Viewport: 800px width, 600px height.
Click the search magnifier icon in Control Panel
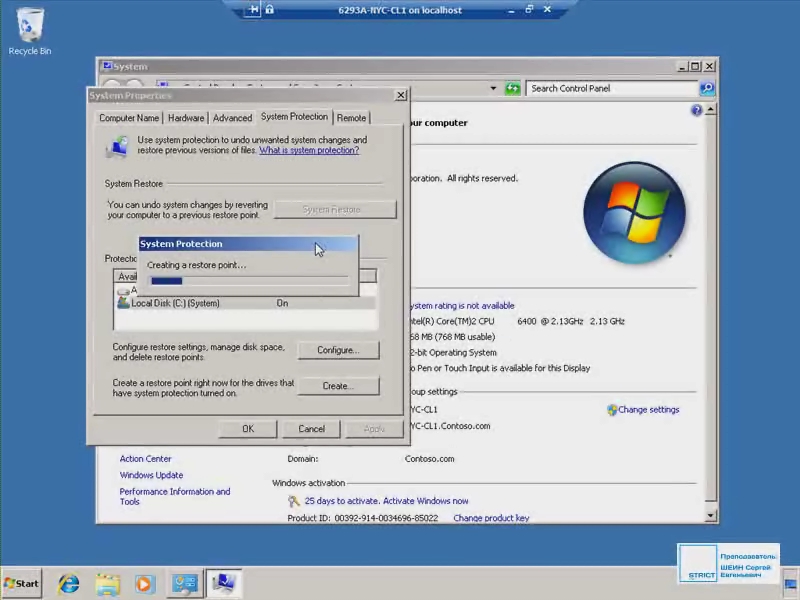point(707,88)
